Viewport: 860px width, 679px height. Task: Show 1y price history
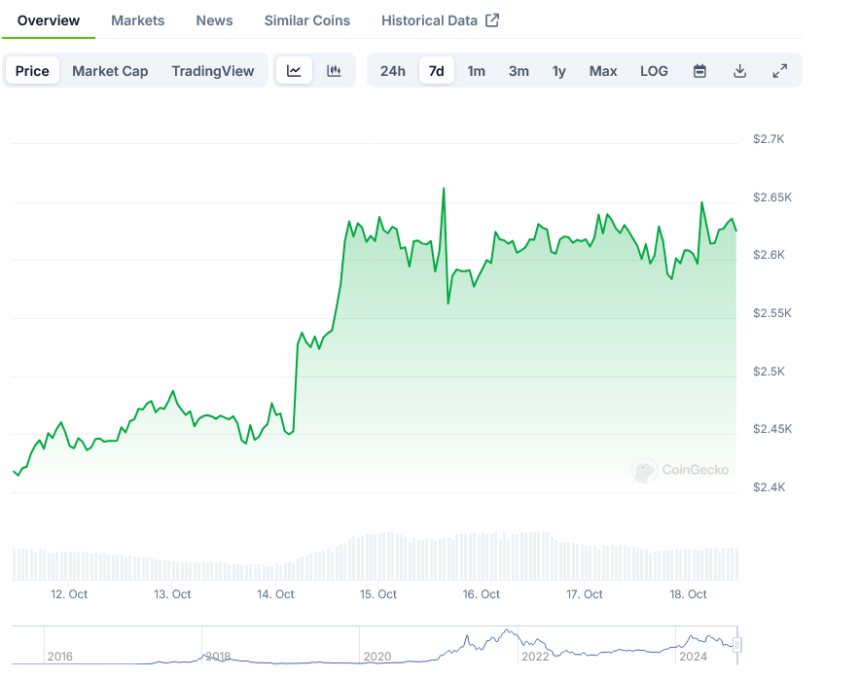pyautogui.click(x=559, y=71)
